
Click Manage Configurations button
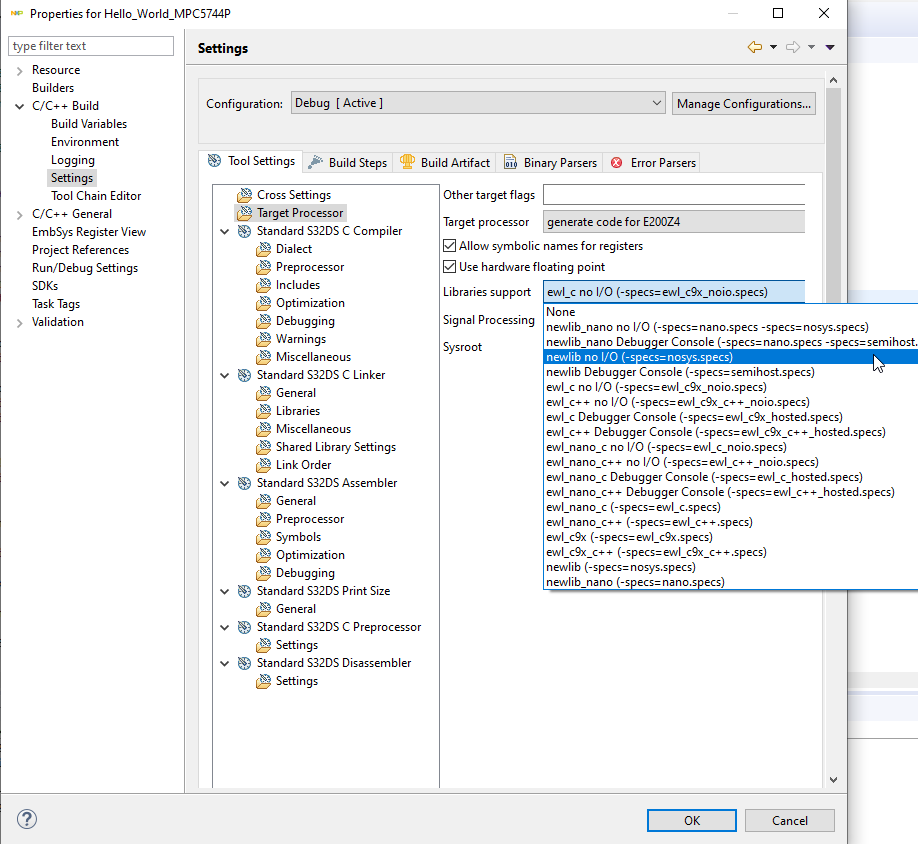744,104
